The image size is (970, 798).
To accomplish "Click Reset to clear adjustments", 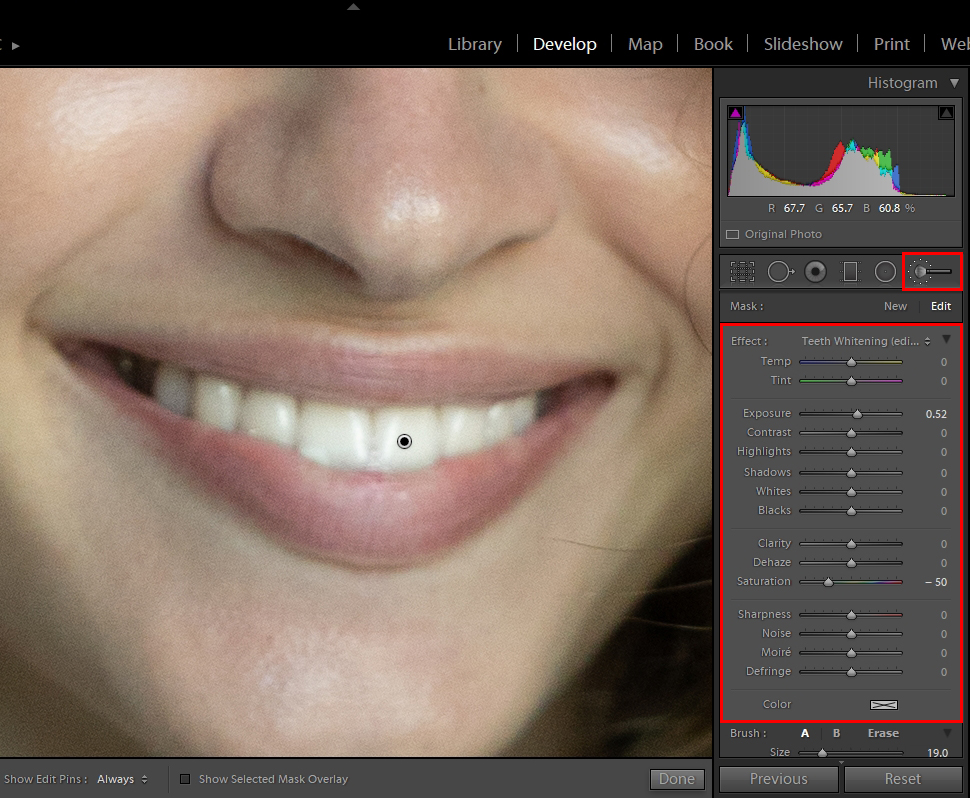I will (x=902, y=778).
